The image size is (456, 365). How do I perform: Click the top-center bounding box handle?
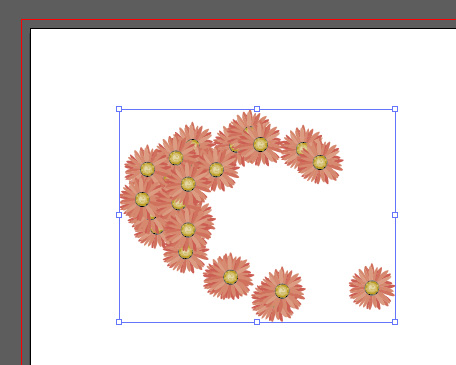257,109
